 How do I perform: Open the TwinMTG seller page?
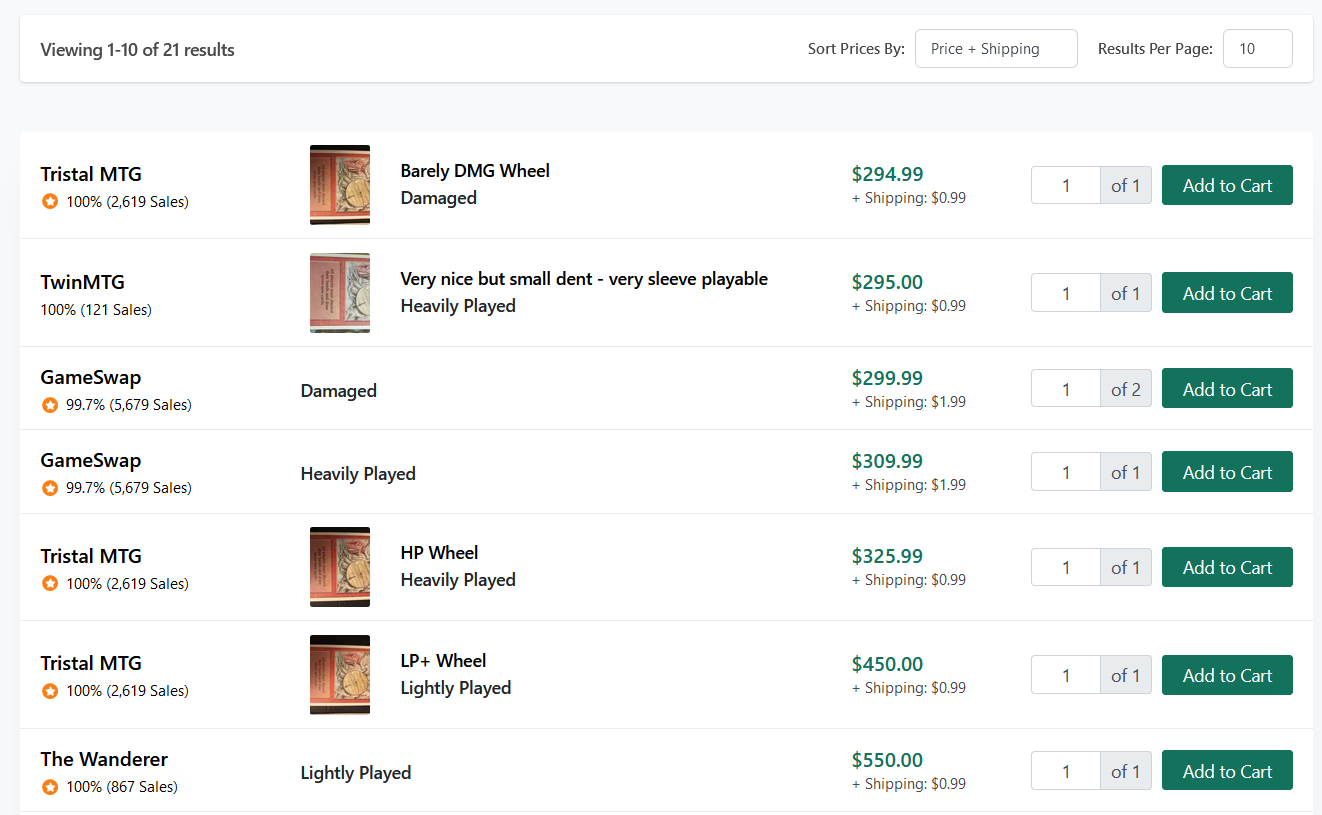[82, 282]
